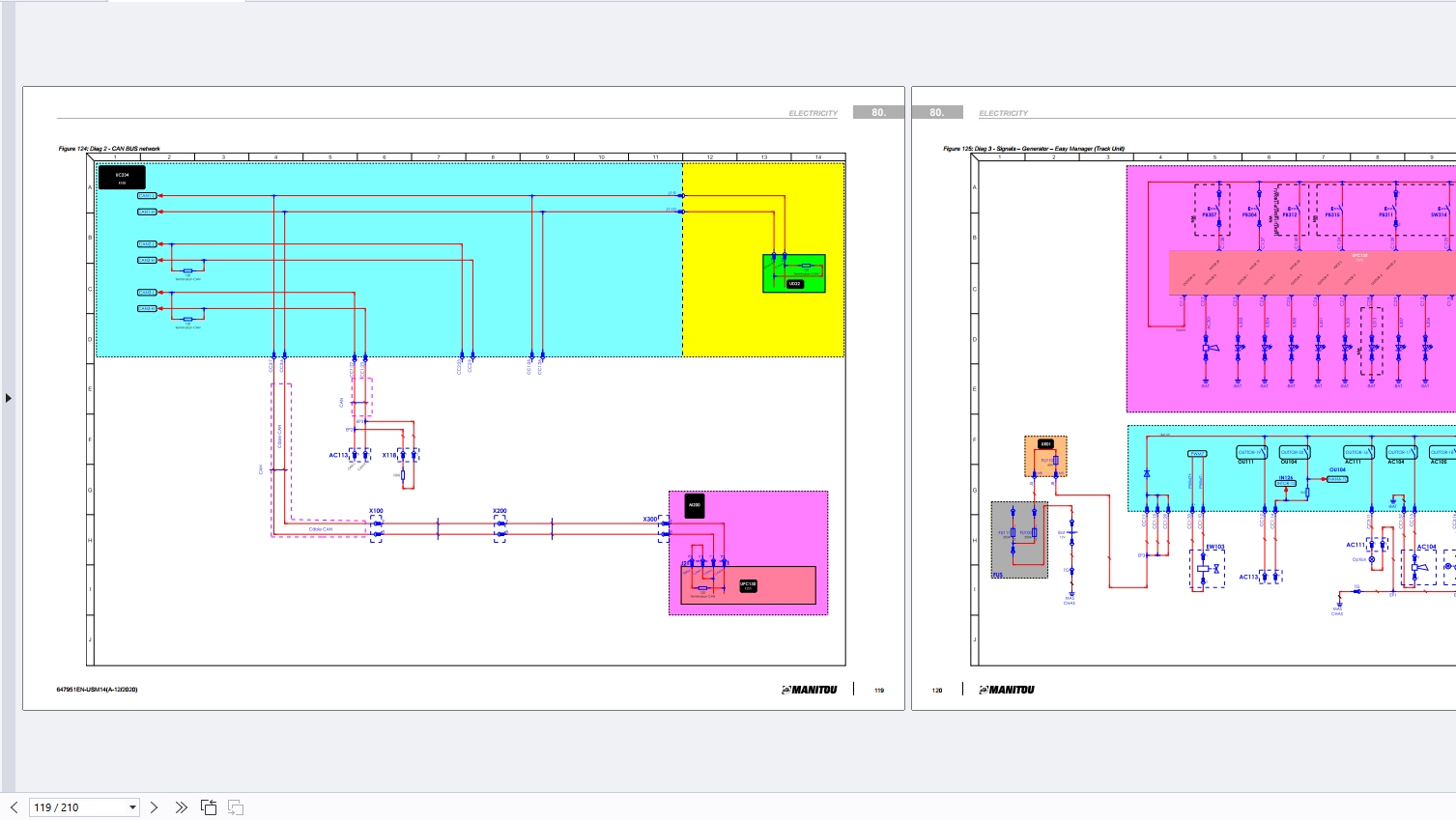Click the X100 connector symbol
Viewport: 1456px width, 820px height.
coord(376,527)
